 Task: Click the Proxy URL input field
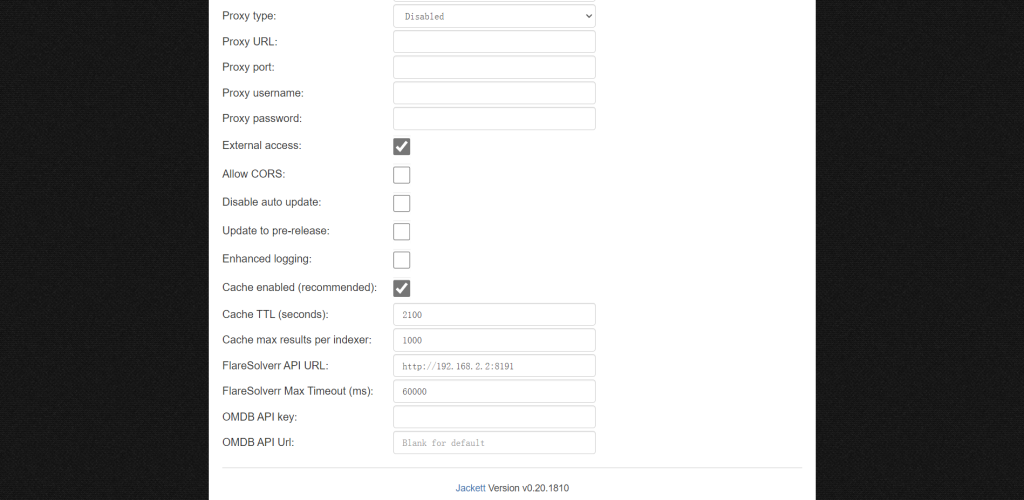(494, 42)
